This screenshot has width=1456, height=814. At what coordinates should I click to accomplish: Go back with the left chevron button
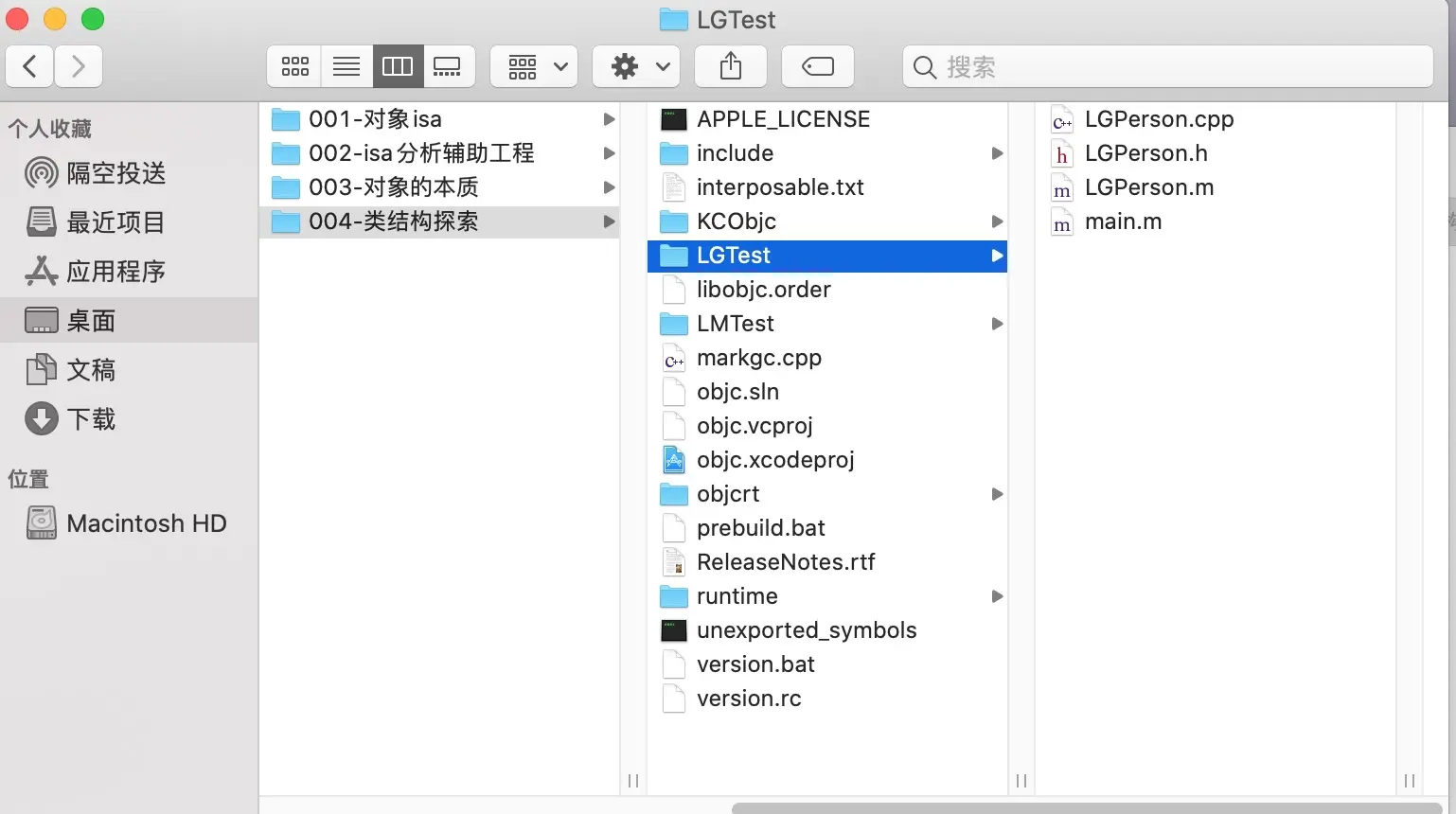(x=30, y=66)
